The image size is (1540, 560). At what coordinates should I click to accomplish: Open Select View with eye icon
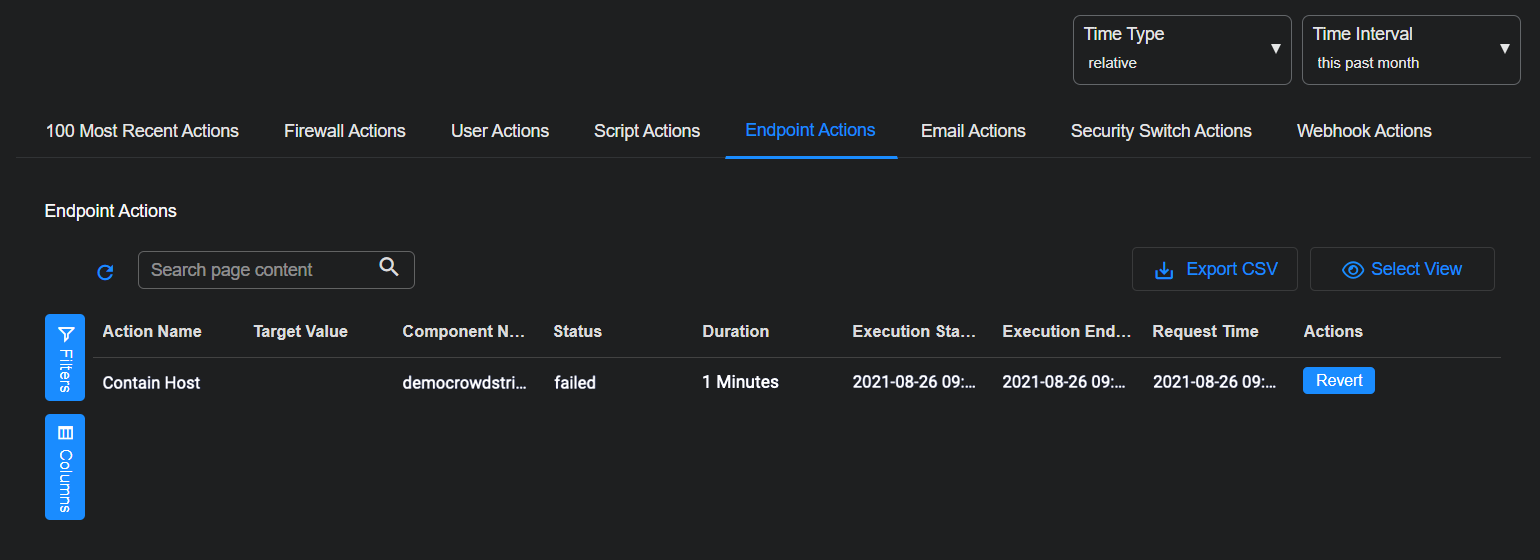point(1402,269)
